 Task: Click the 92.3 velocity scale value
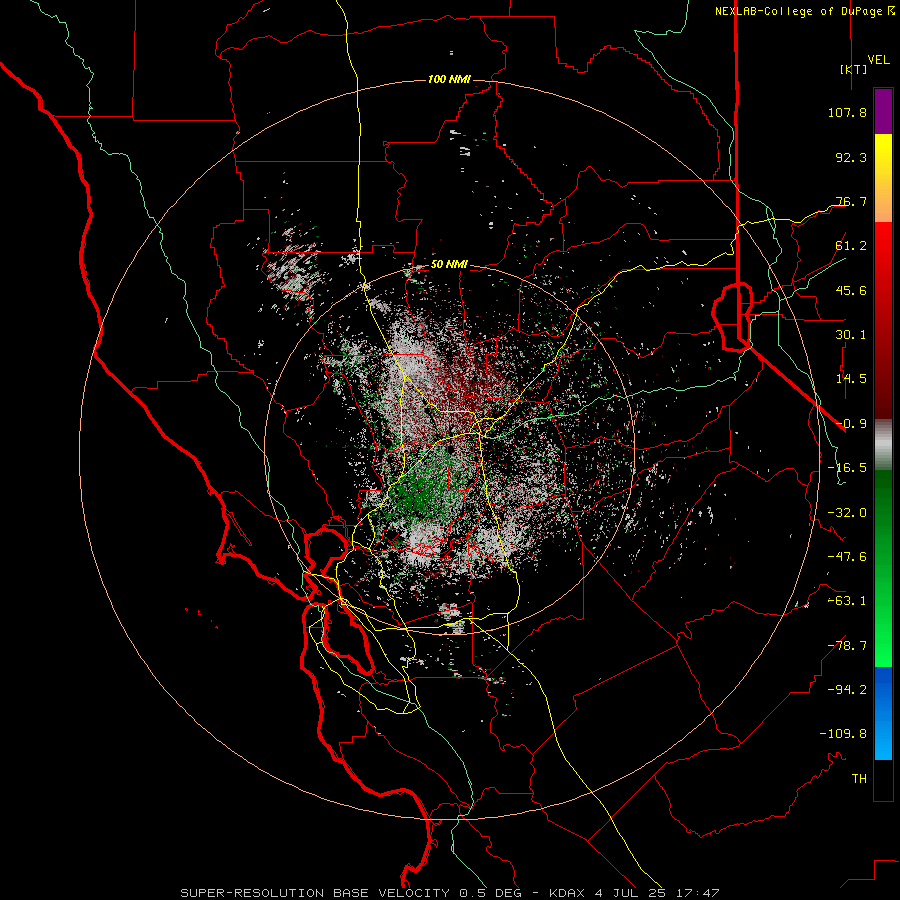(851, 157)
